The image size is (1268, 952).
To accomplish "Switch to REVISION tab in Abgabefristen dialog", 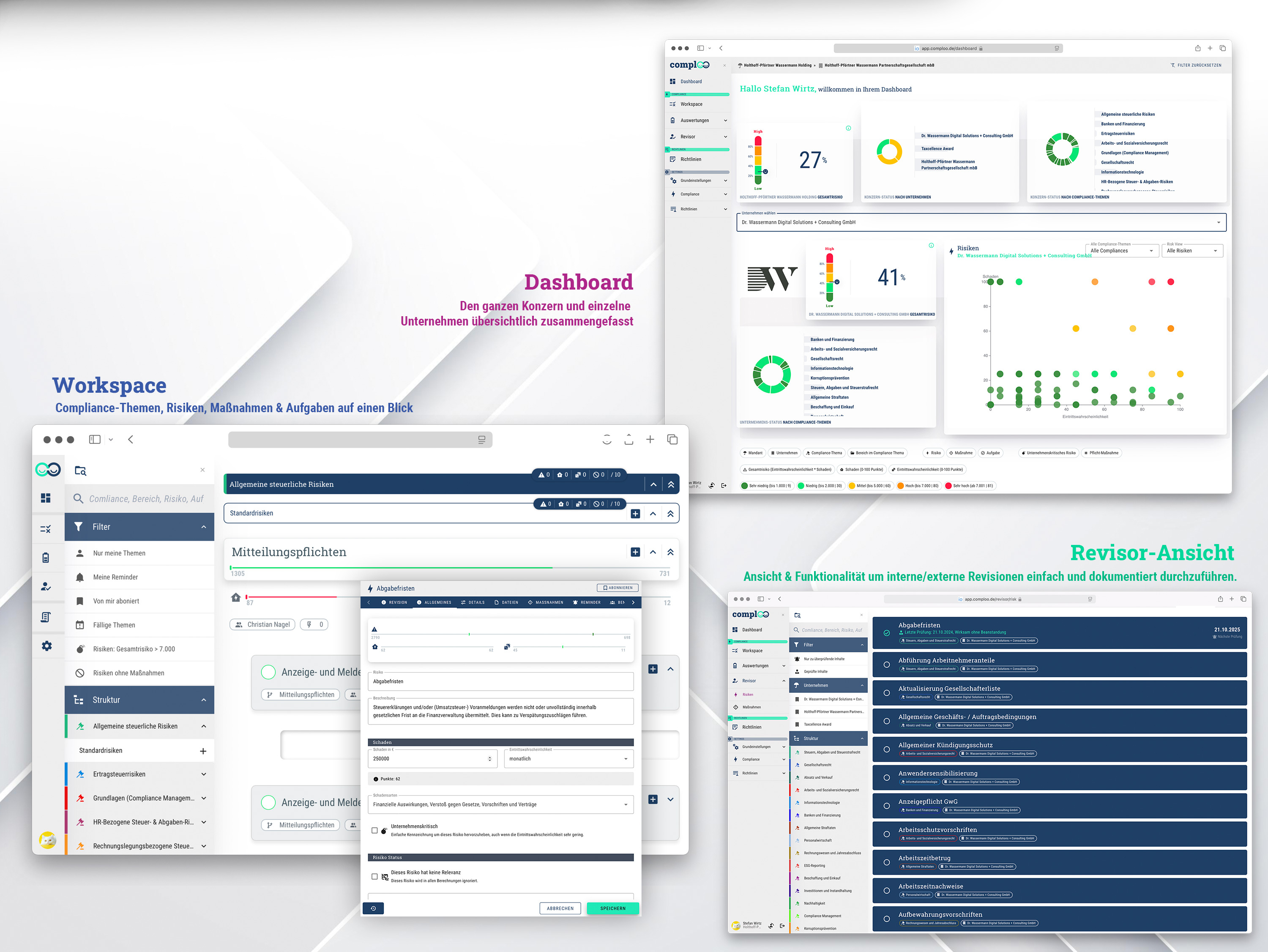I will pos(394,603).
